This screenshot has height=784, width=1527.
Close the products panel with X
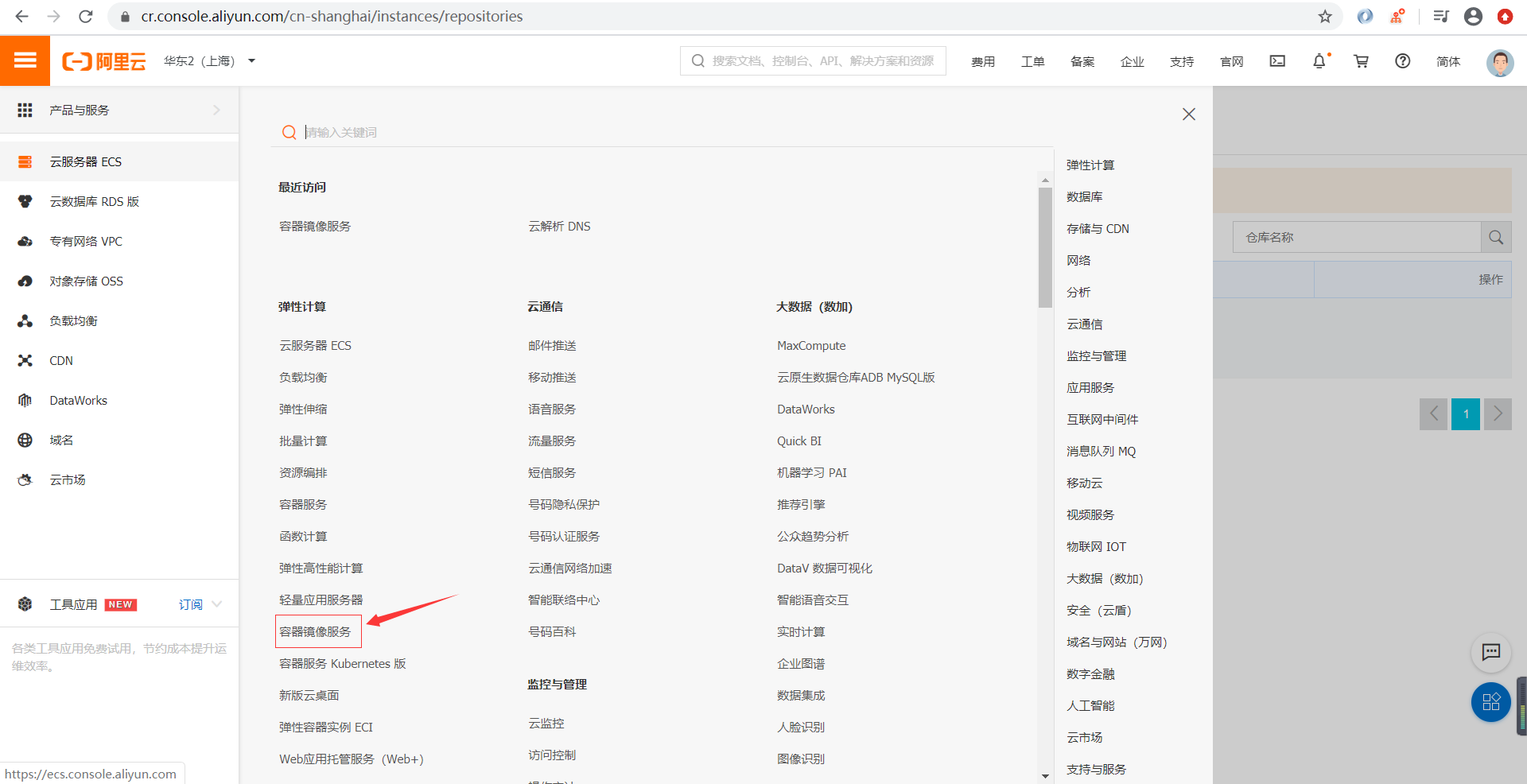(x=1188, y=114)
